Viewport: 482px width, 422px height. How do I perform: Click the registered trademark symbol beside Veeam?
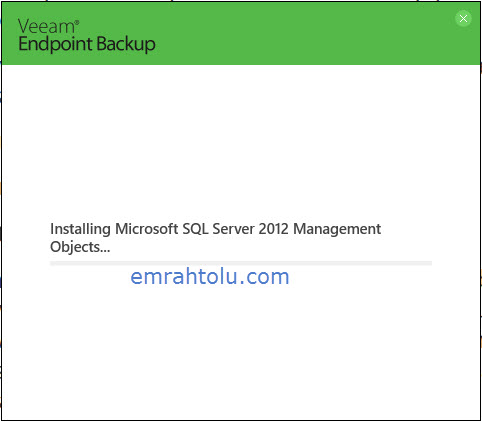[x=77, y=22]
